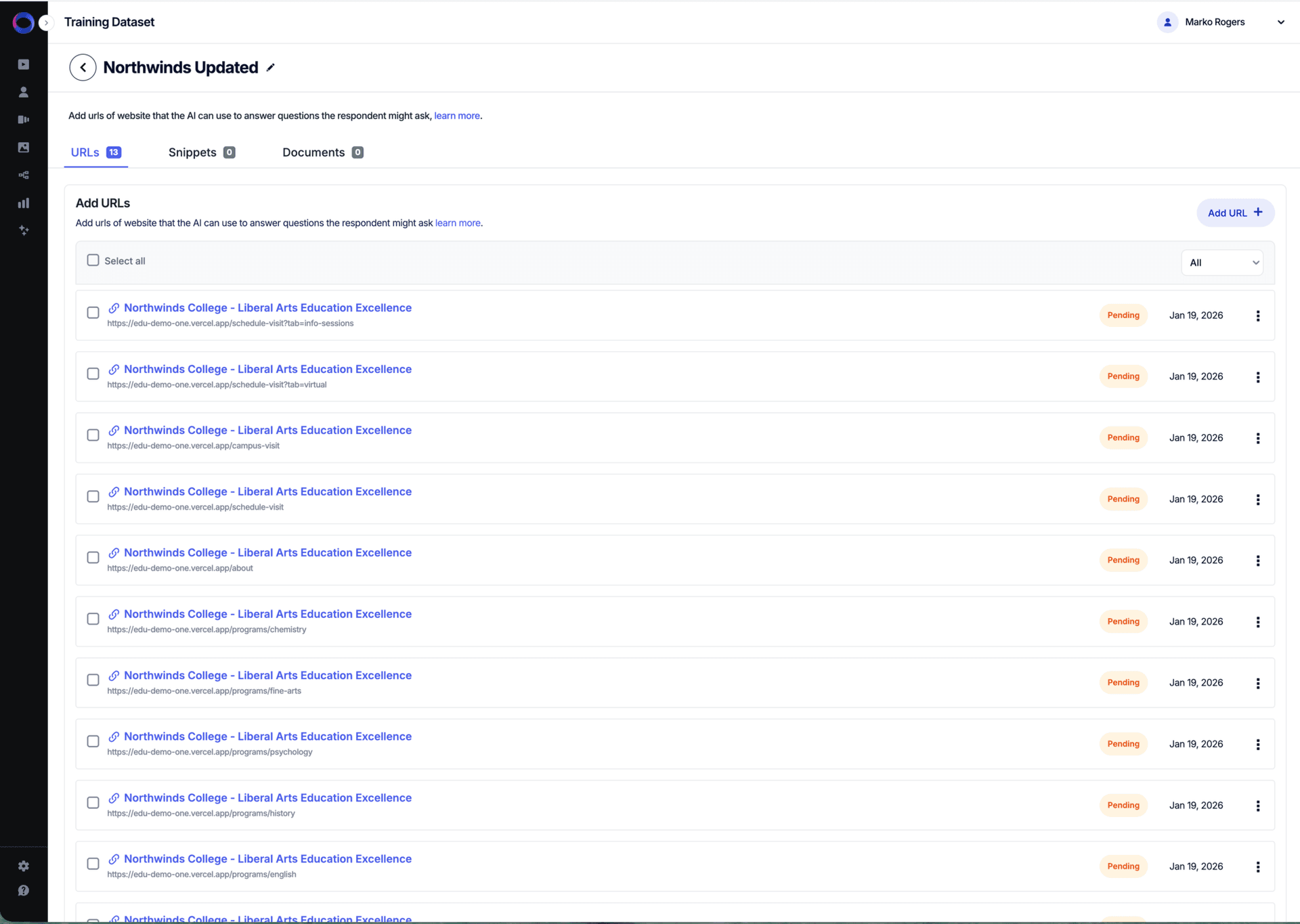Expand the Marko Rogers account menu
This screenshot has width=1300, height=924.
pos(1280,22)
